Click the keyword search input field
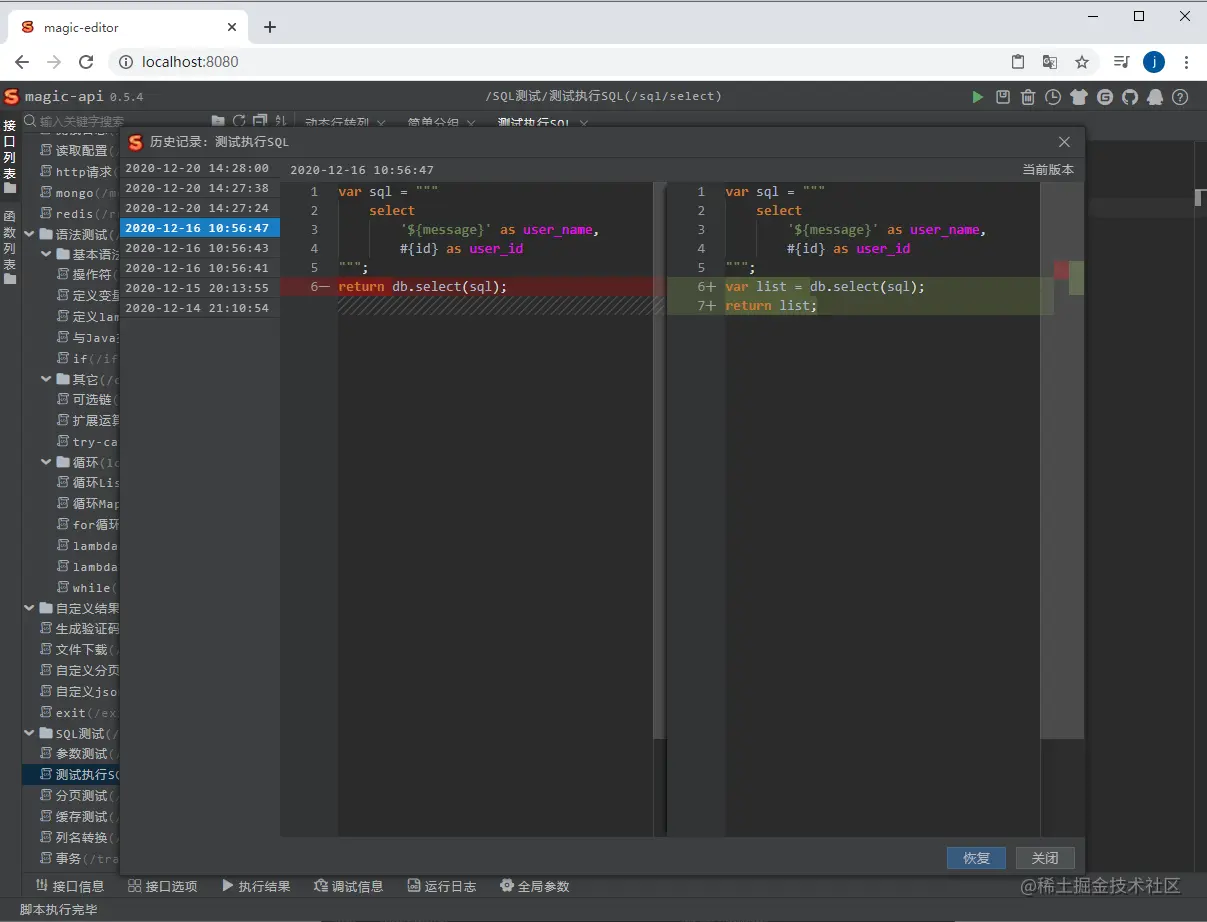Viewport: 1207px width, 922px height. click(x=115, y=121)
